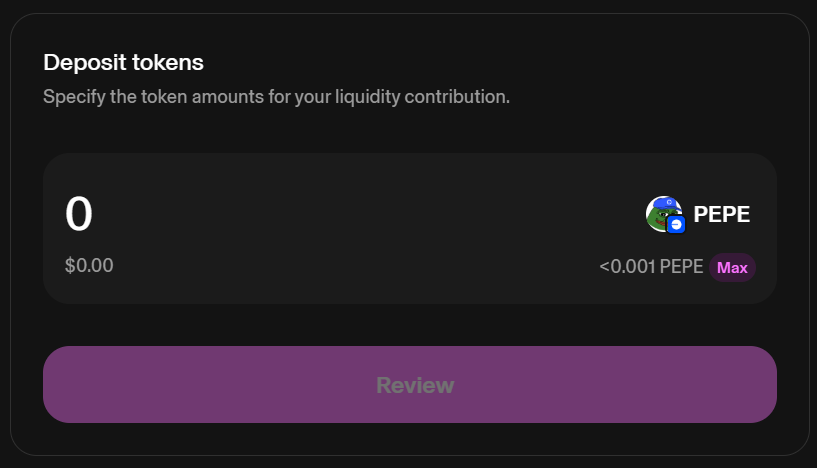Image resolution: width=817 pixels, height=468 pixels.
Task: Click the dollar sign in the fiat value
Action: (70, 266)
